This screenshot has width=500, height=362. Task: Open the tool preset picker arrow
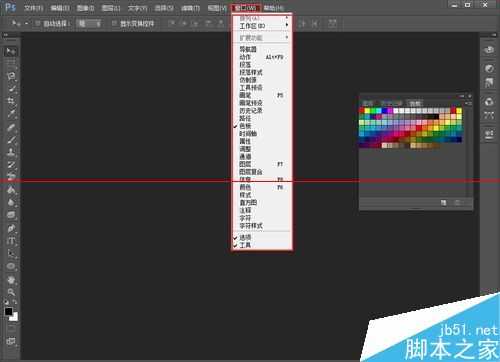[x=26, y=23]
